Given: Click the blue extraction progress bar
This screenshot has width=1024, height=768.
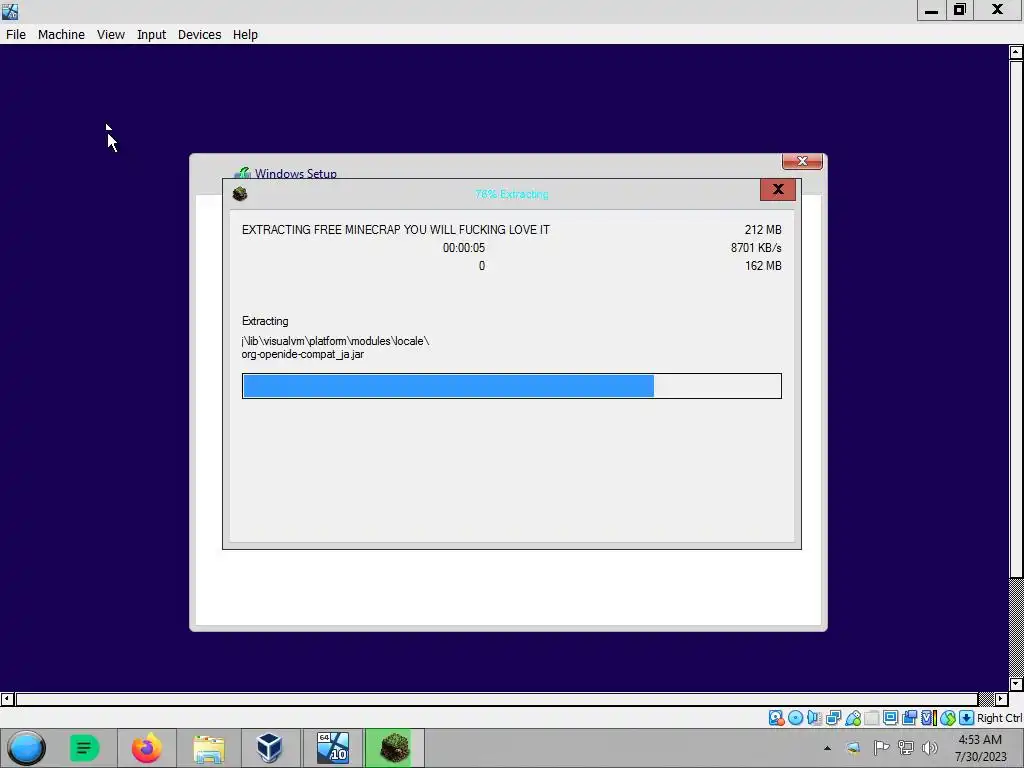Looking at the screenshot, I should (511, 386).
